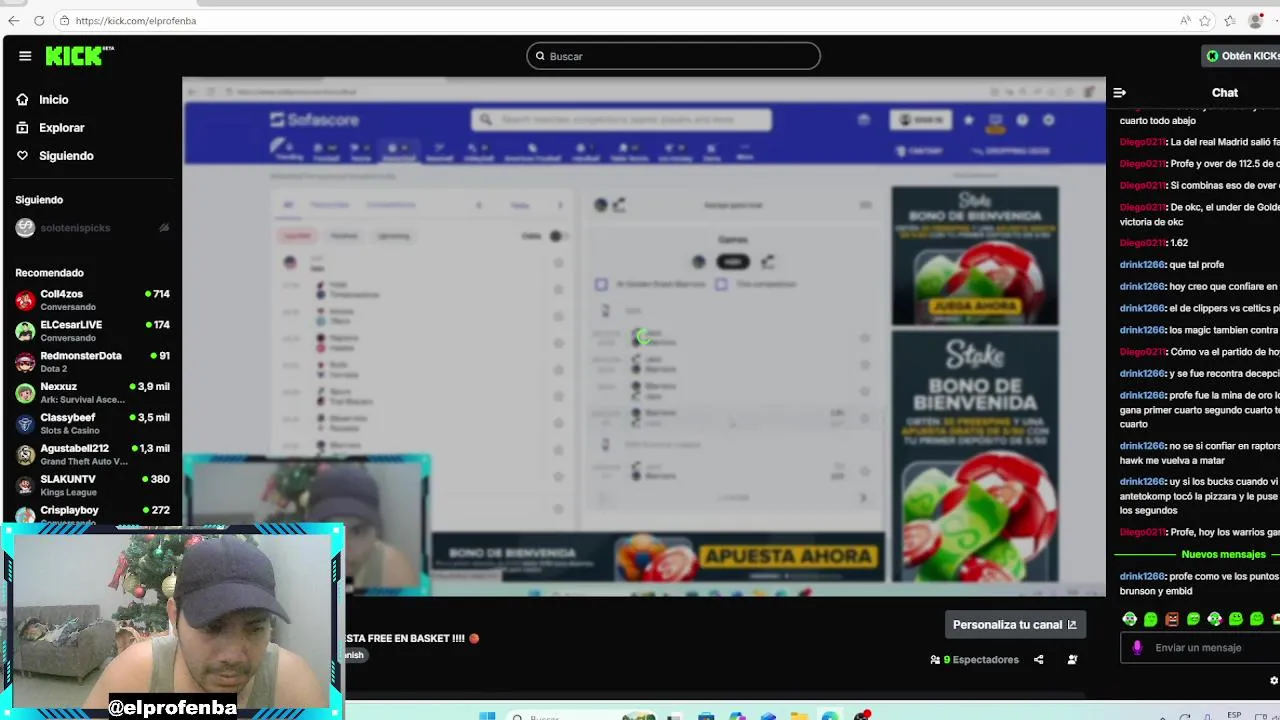
Task: Click Diego0211 beside 'La del real Madrid'
Action: click(x=1142, y=142)
